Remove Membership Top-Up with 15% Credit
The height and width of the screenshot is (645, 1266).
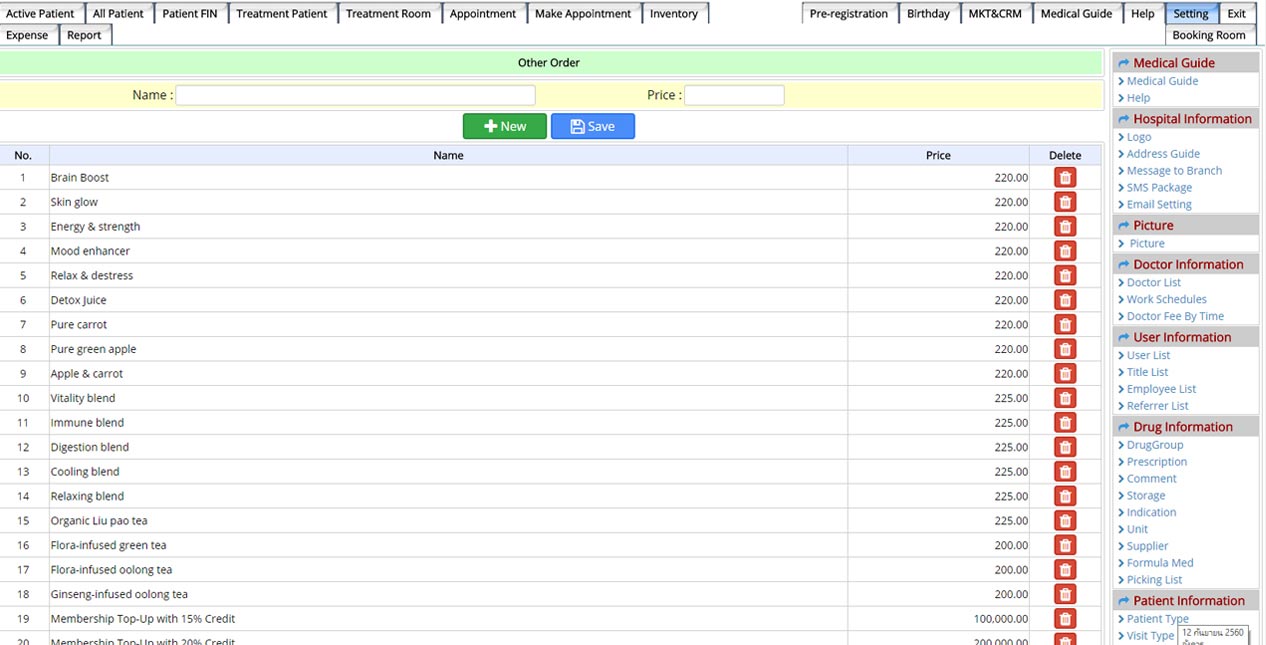(1065, 619)
